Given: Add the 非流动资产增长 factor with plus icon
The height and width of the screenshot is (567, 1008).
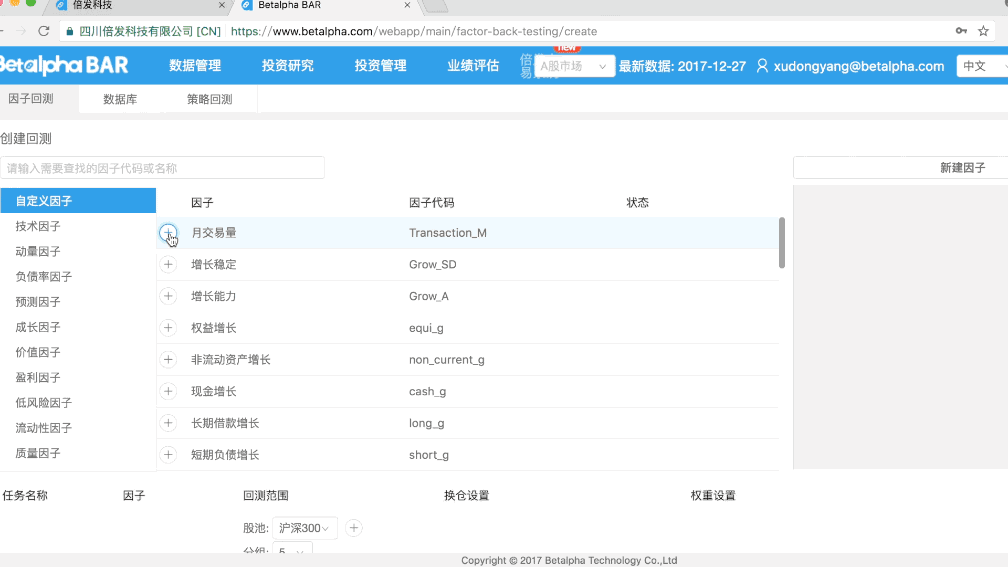Looking at the screenshot, I should (168, 359).
